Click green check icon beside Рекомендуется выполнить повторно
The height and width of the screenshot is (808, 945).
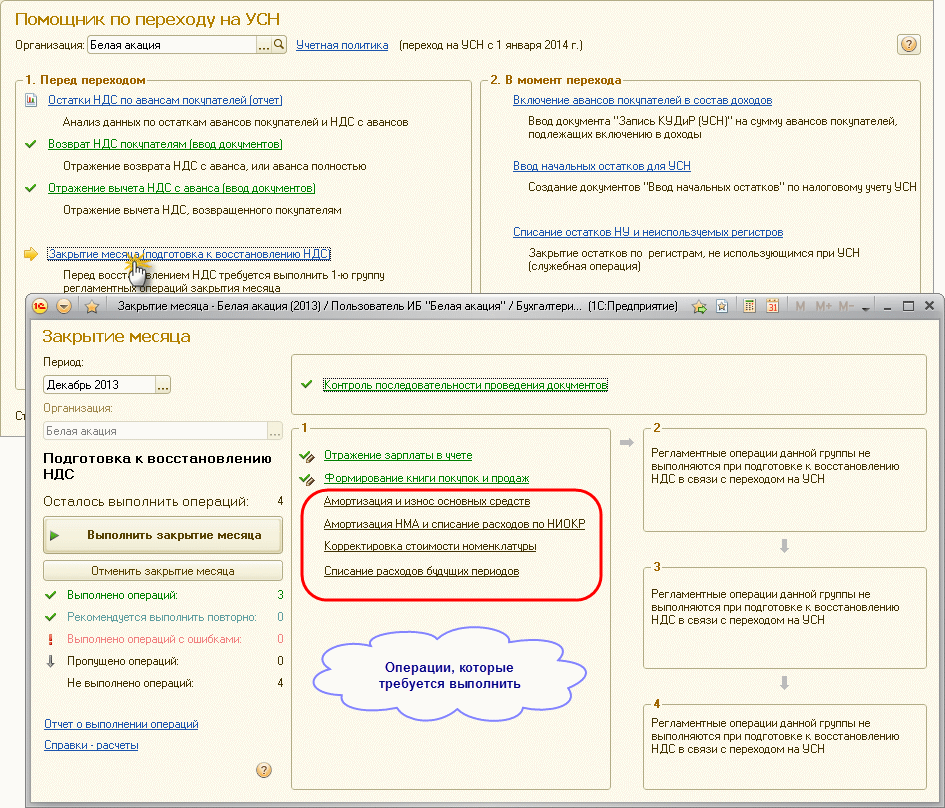pyautogui.click(x=51, y=617)
